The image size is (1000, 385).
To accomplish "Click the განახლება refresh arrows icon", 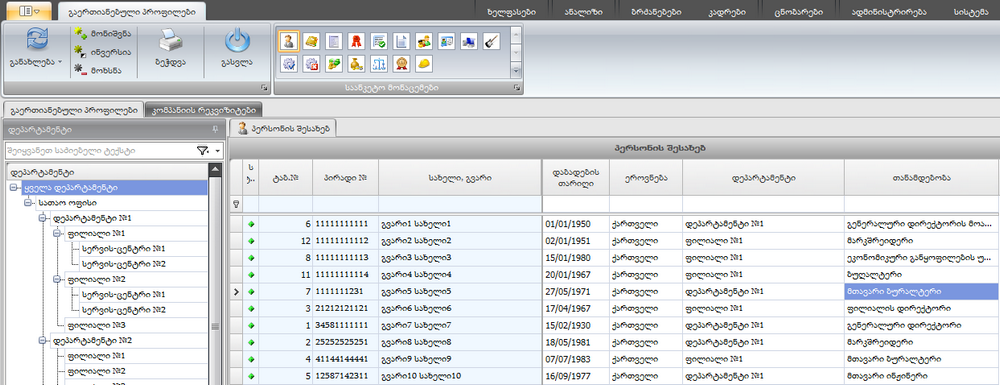I will 36,40.
